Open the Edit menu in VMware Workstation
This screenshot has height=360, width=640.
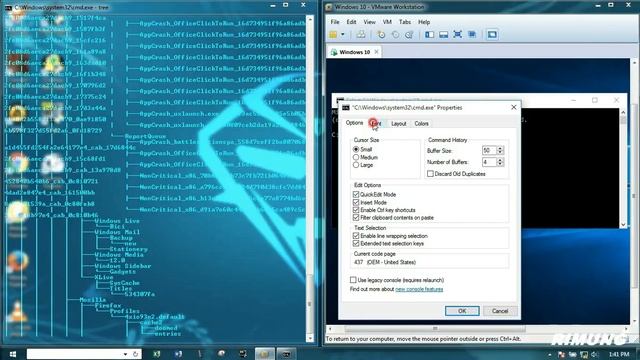(351, 22)
